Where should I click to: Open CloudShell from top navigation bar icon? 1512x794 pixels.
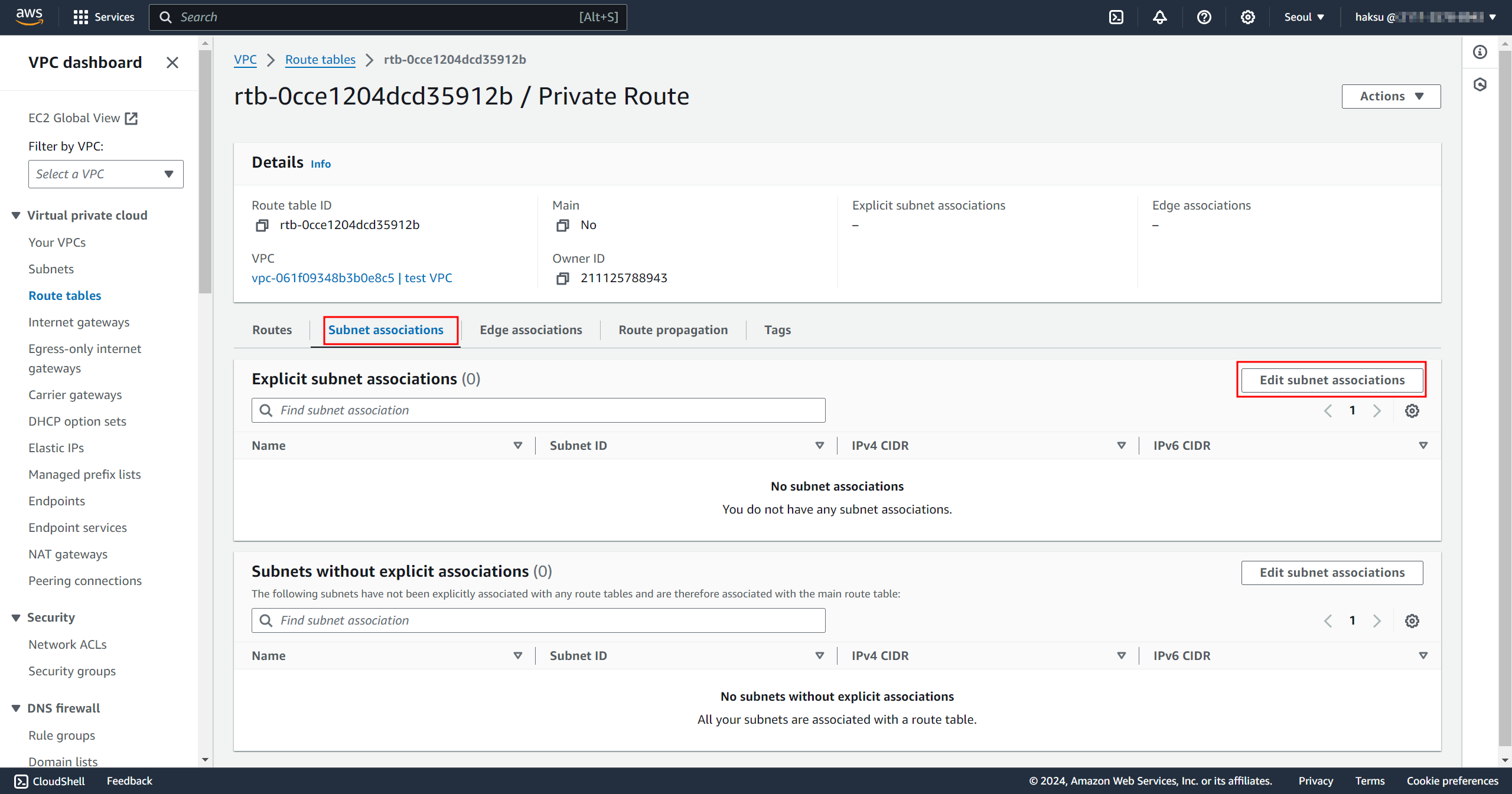(x=1116, y=17)
